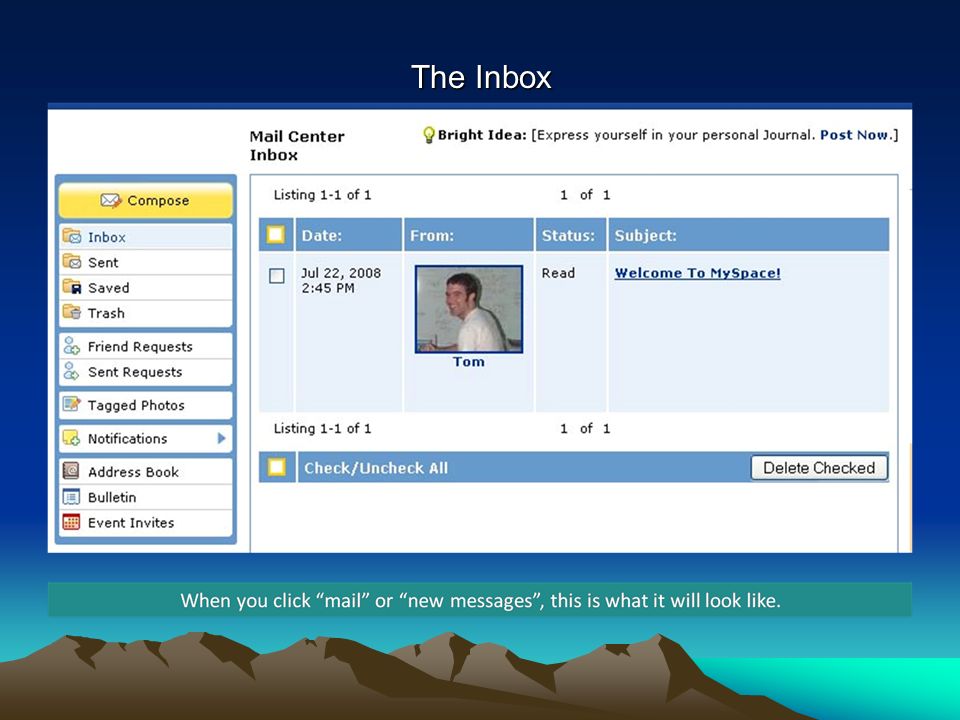The height and width of the screenshot is (720, 960).
Task: Click the Tagged Photos icon
Action: (x=72, y=404)
